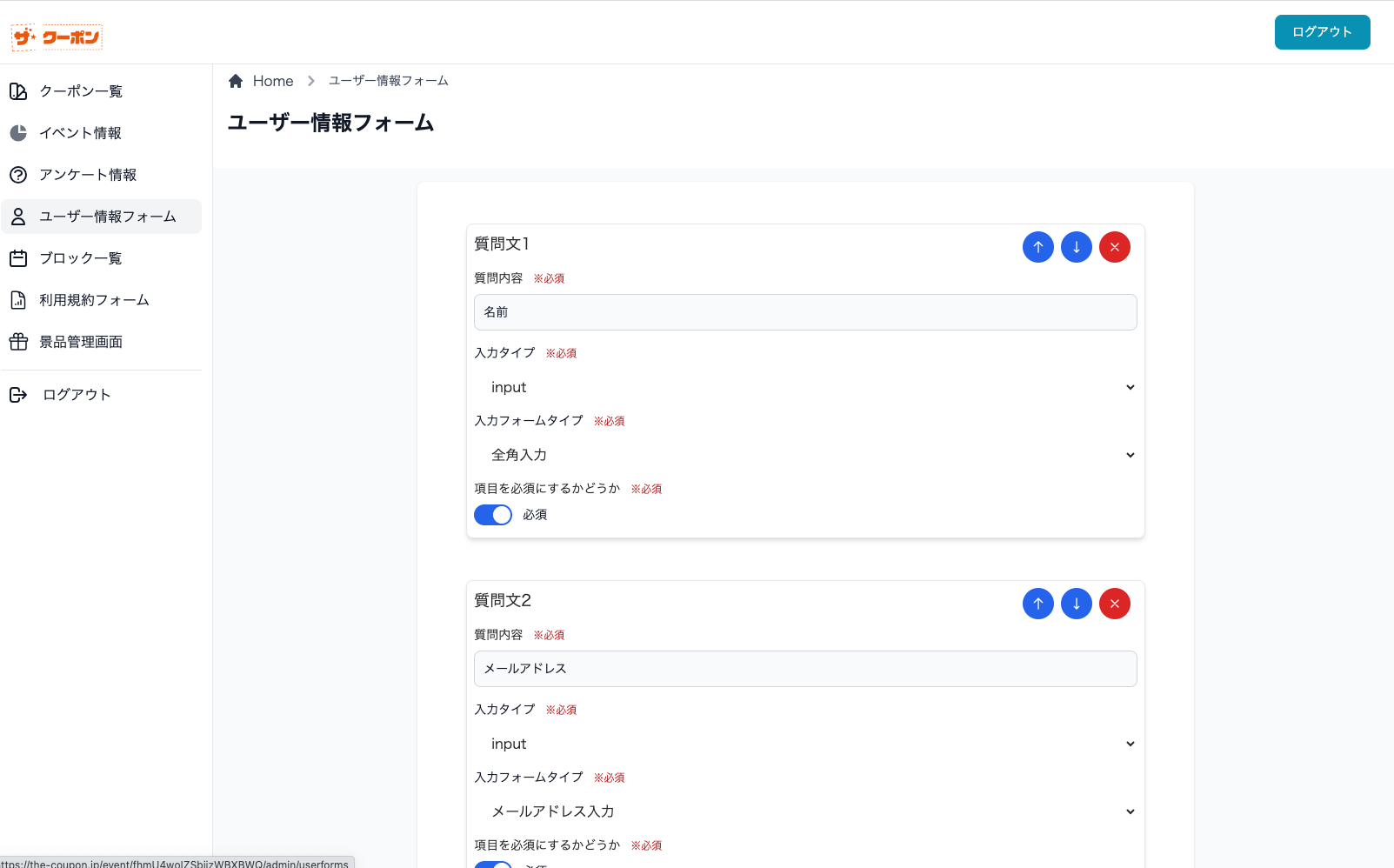
Task: Open 入力タイプ dropdown in 質問文2
Action: (x=805, y=744)
